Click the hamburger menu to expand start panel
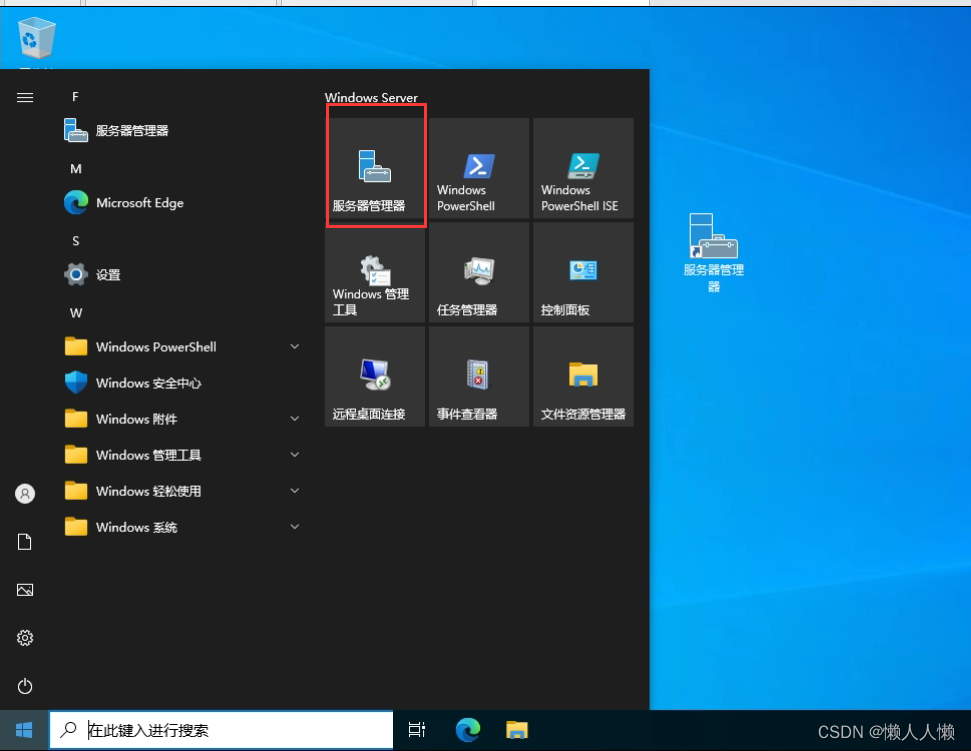This screenshot has width=971, height=751. pos(24,97)
